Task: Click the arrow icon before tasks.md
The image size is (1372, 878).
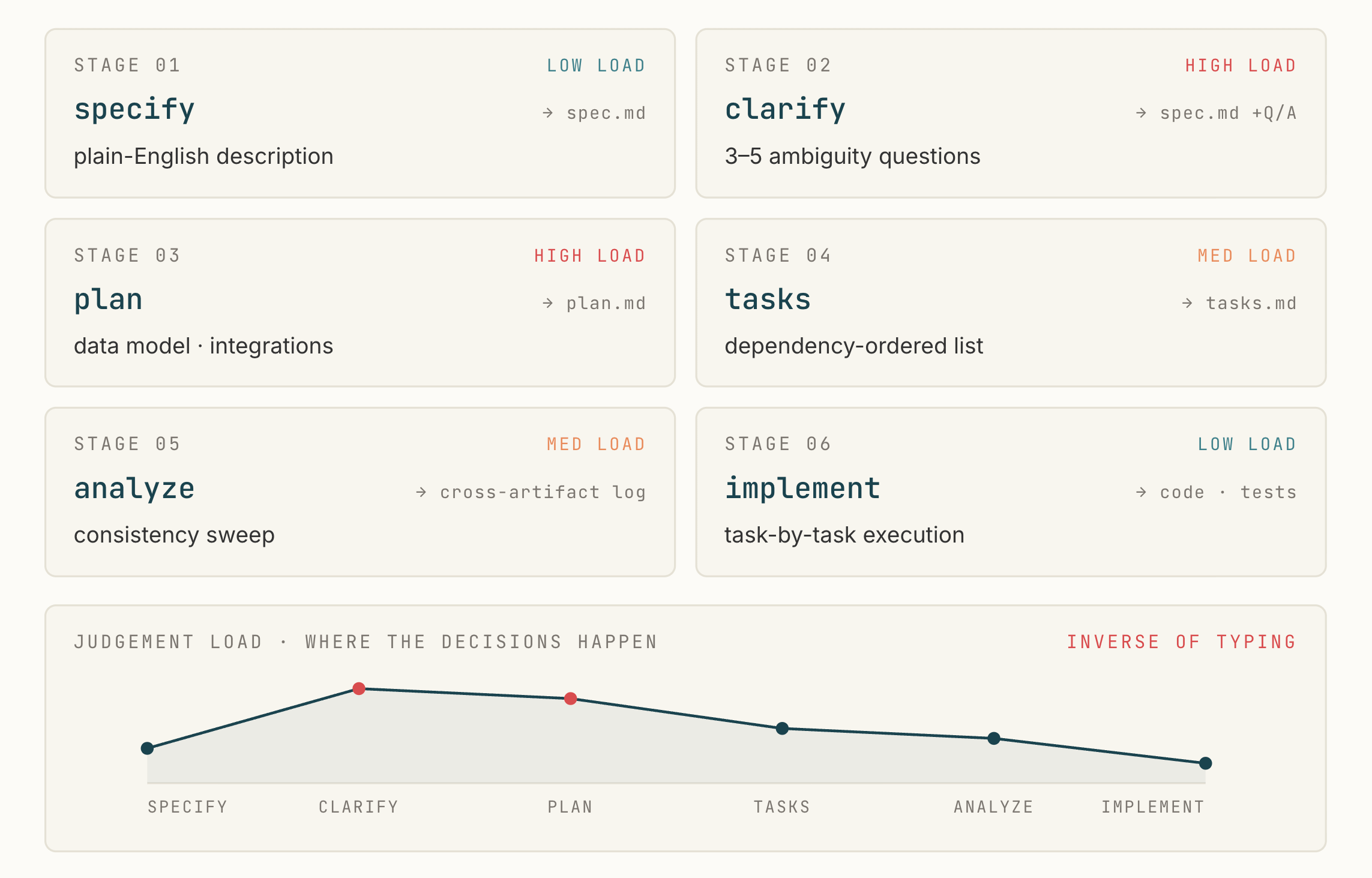Action: coord(1187,303)
